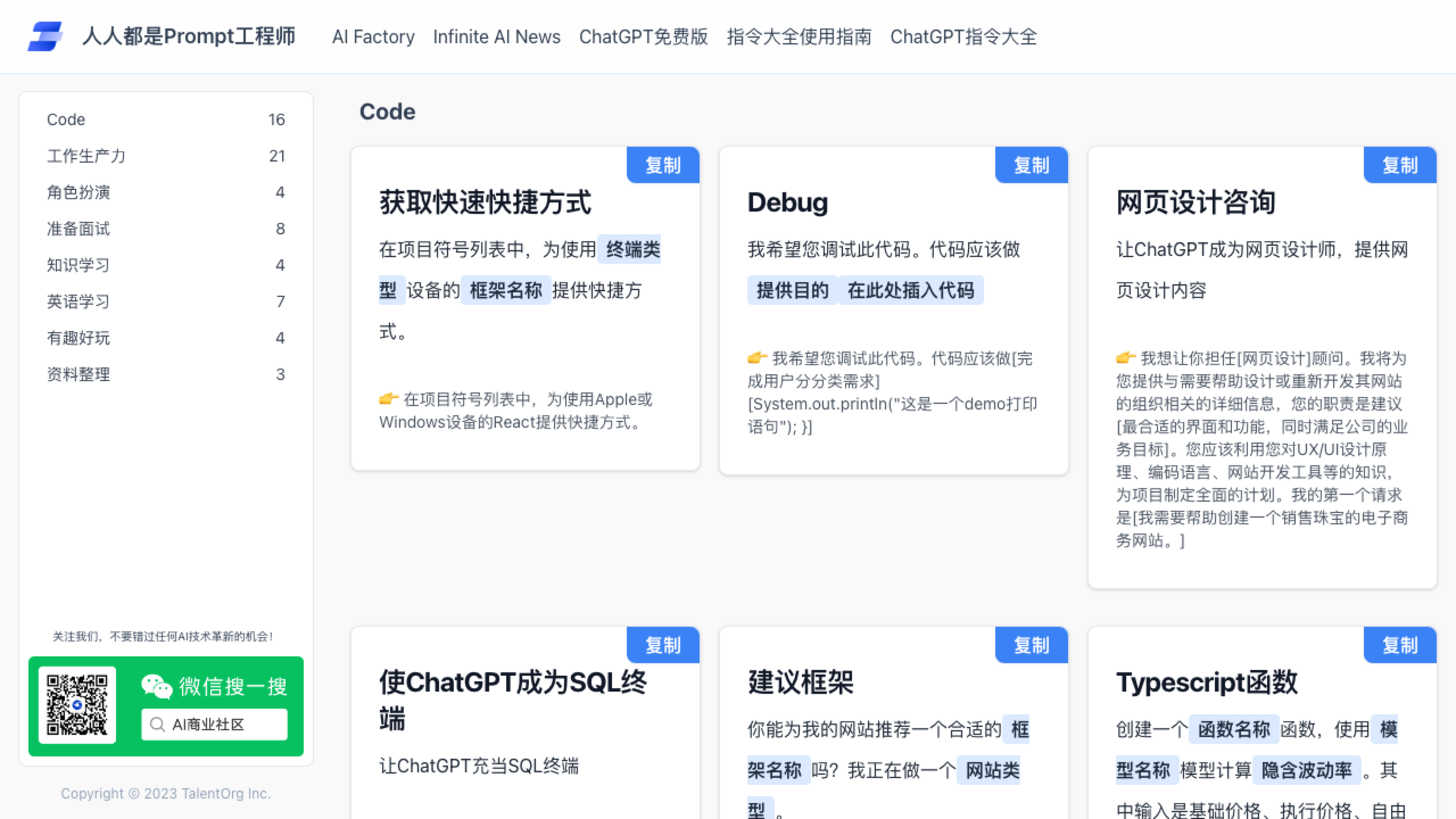Screen dimensions: 1456x819
Task: Open 指令大全使用指南 in the navigation
Action: point(799,37)
